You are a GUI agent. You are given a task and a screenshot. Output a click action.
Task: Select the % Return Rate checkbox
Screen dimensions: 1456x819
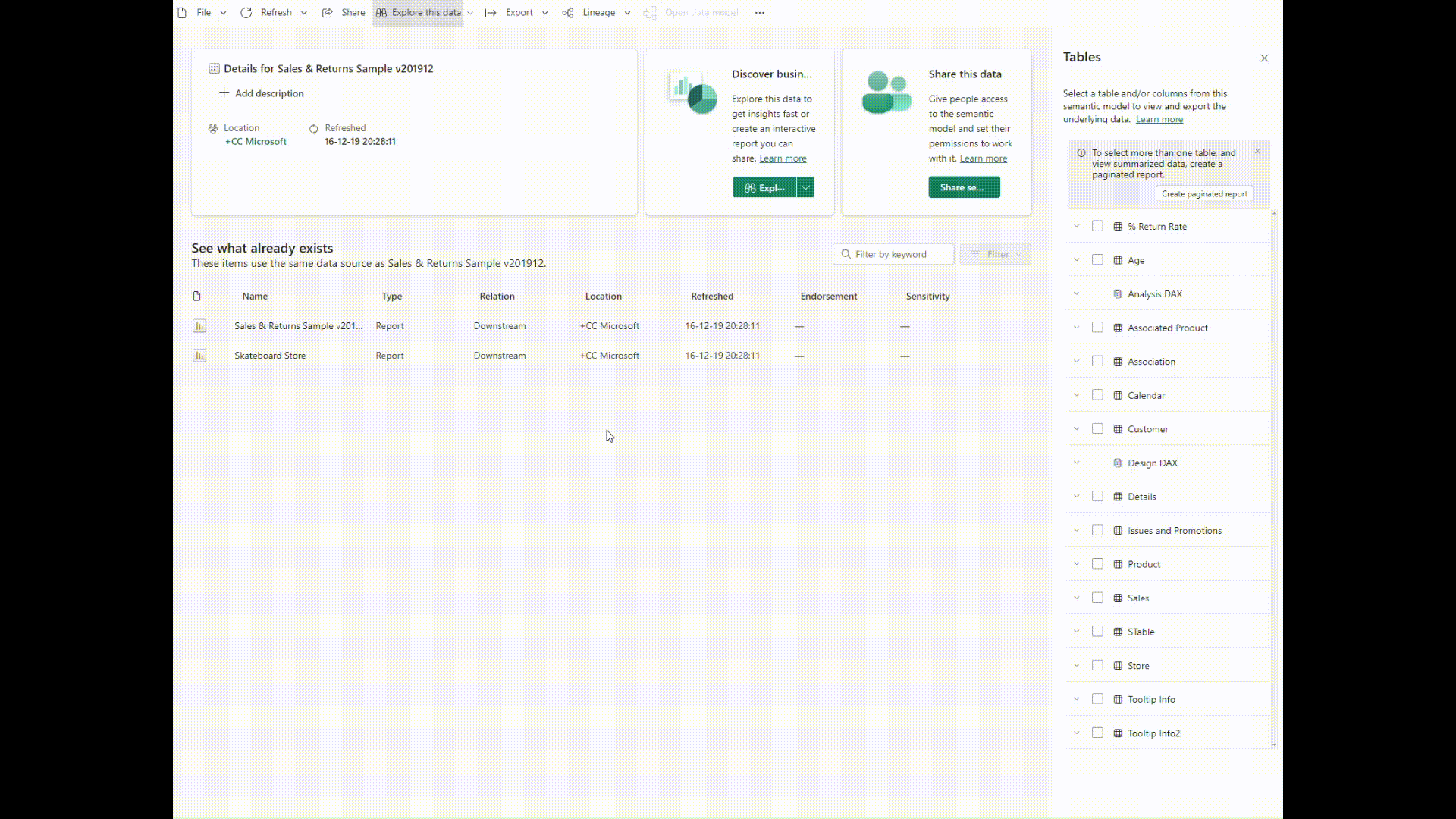[x=1097, y=227]
